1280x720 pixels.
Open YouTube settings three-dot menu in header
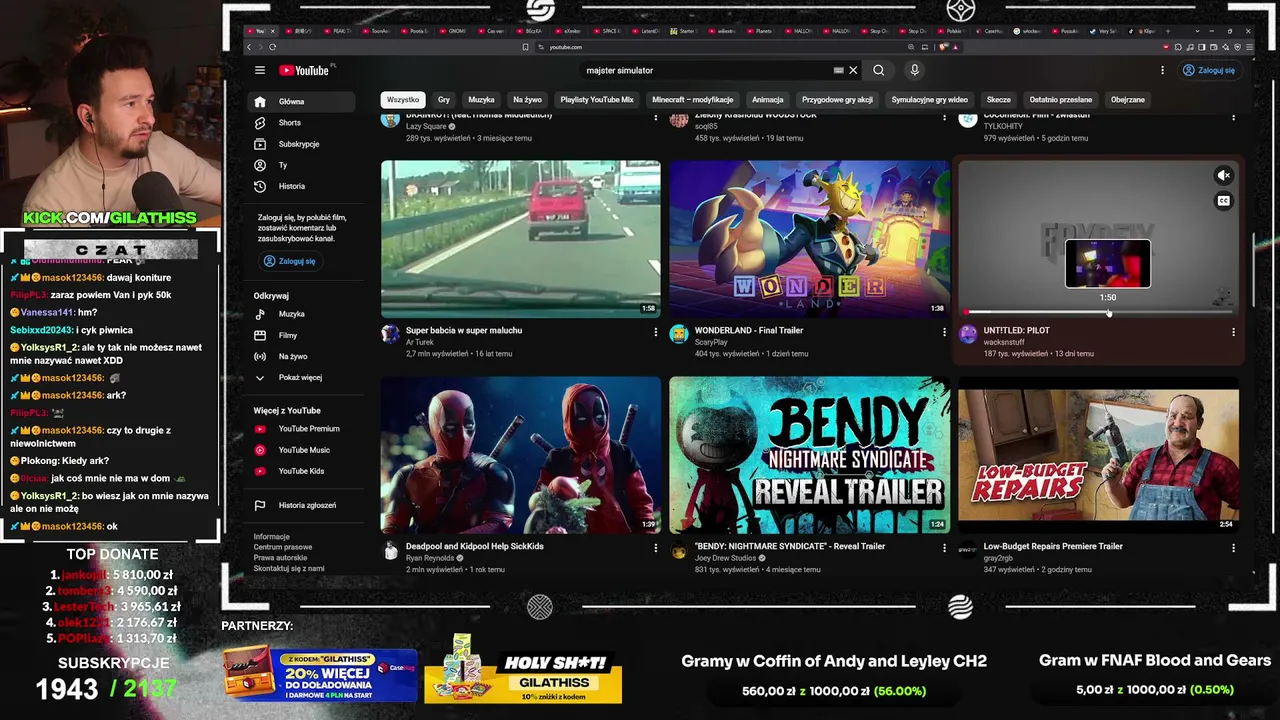coord(1162,70)
